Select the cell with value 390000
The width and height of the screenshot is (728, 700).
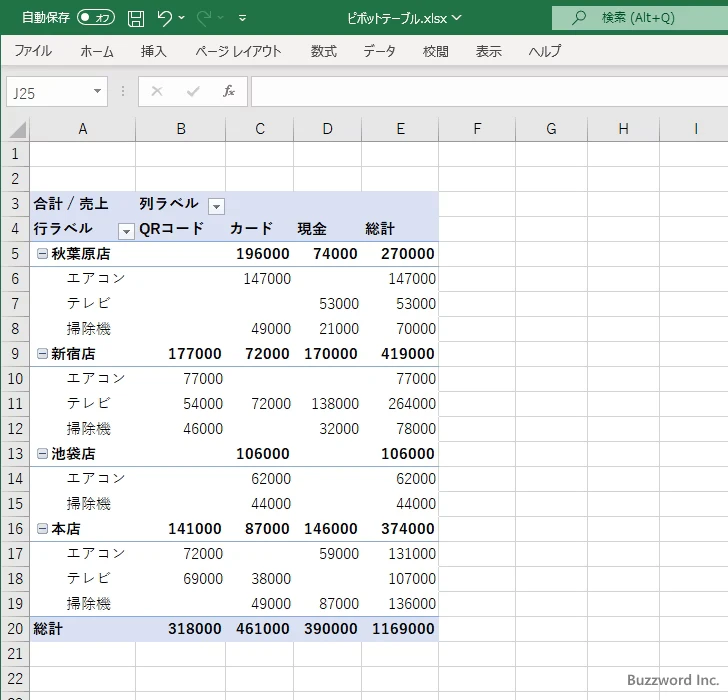click(327, 629)
